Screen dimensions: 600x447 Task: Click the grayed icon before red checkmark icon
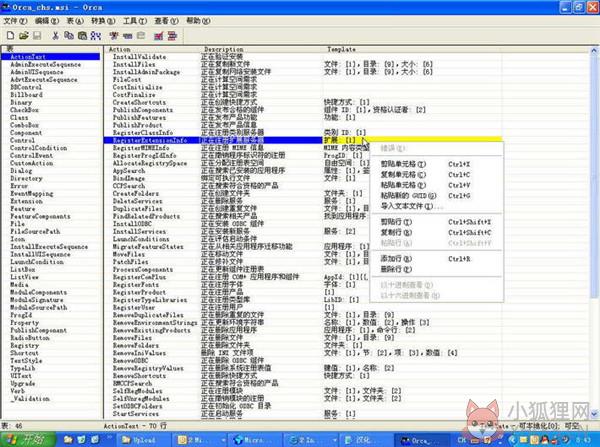point(141,36)
